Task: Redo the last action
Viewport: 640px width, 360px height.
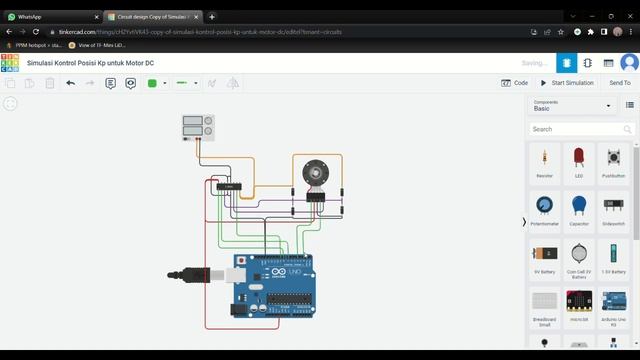Action: coord(90,83)
